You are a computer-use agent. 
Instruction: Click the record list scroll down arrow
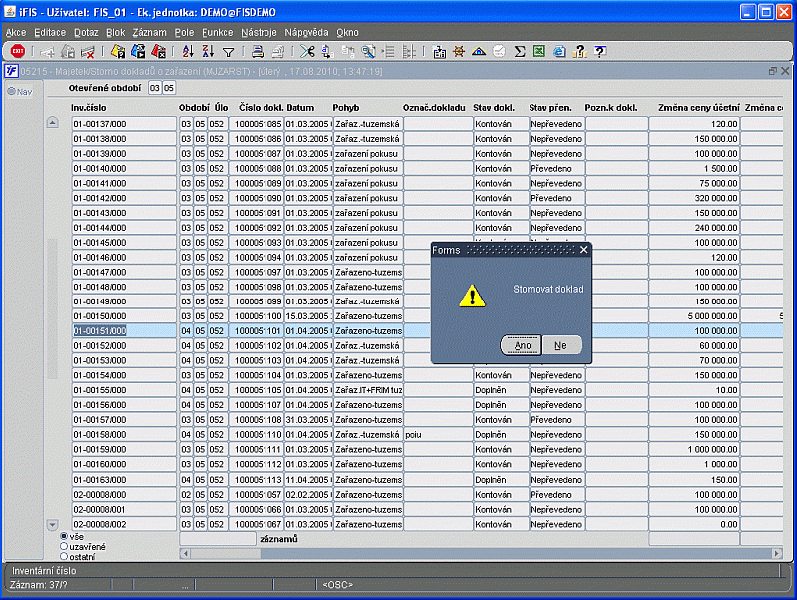point(52,524)
